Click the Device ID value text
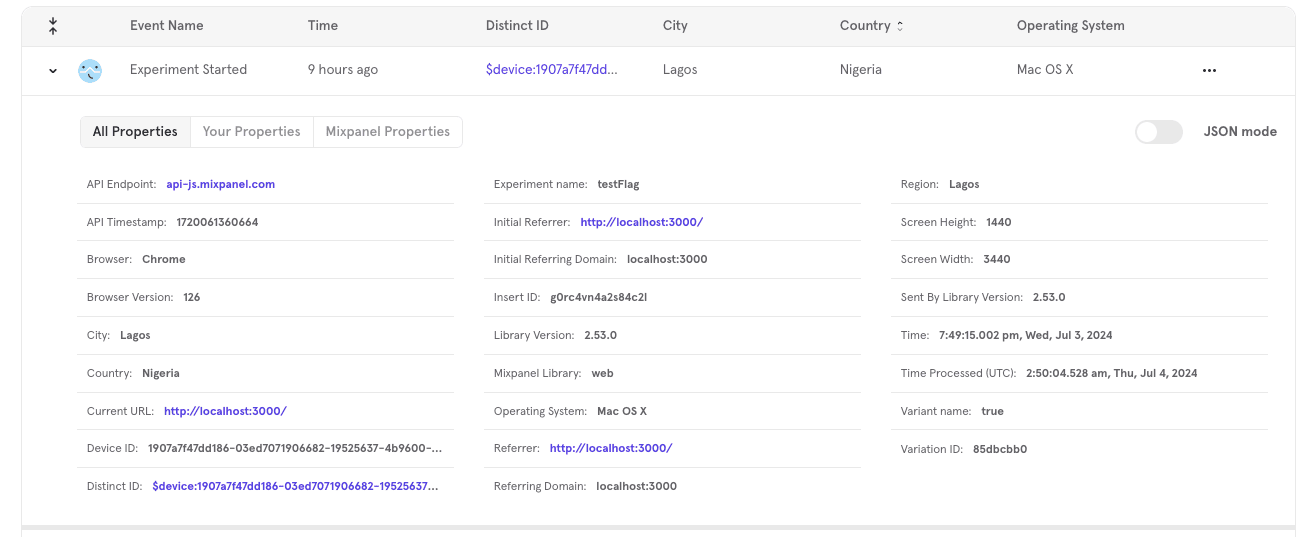The width and height of the screenshot is (1316, 537). 295,449
